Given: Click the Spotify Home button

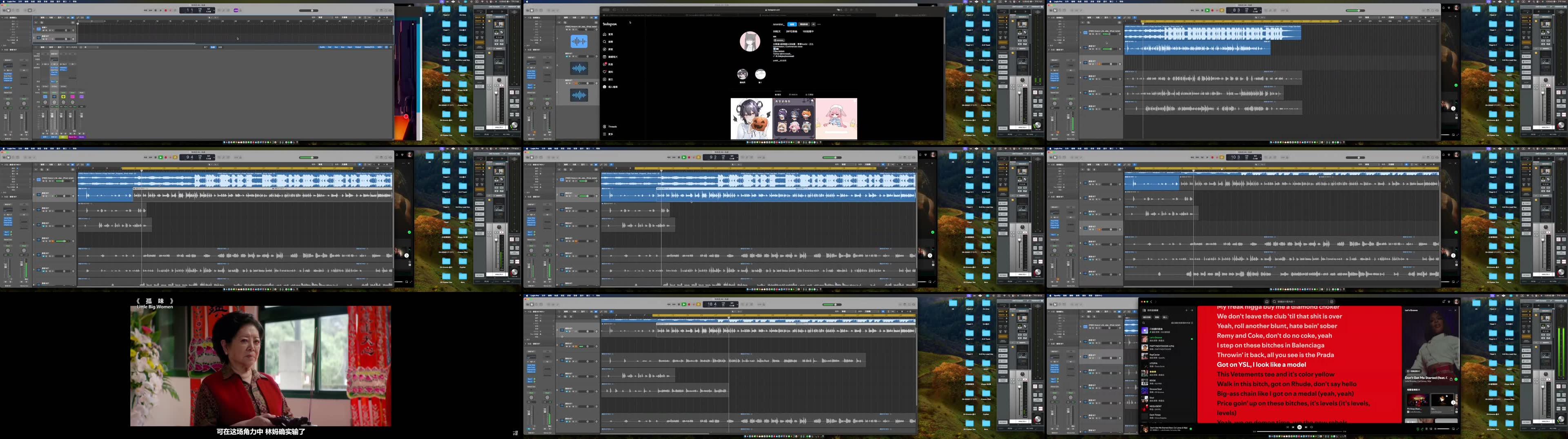Looking at the screenshot, I should coord(1267,301).
